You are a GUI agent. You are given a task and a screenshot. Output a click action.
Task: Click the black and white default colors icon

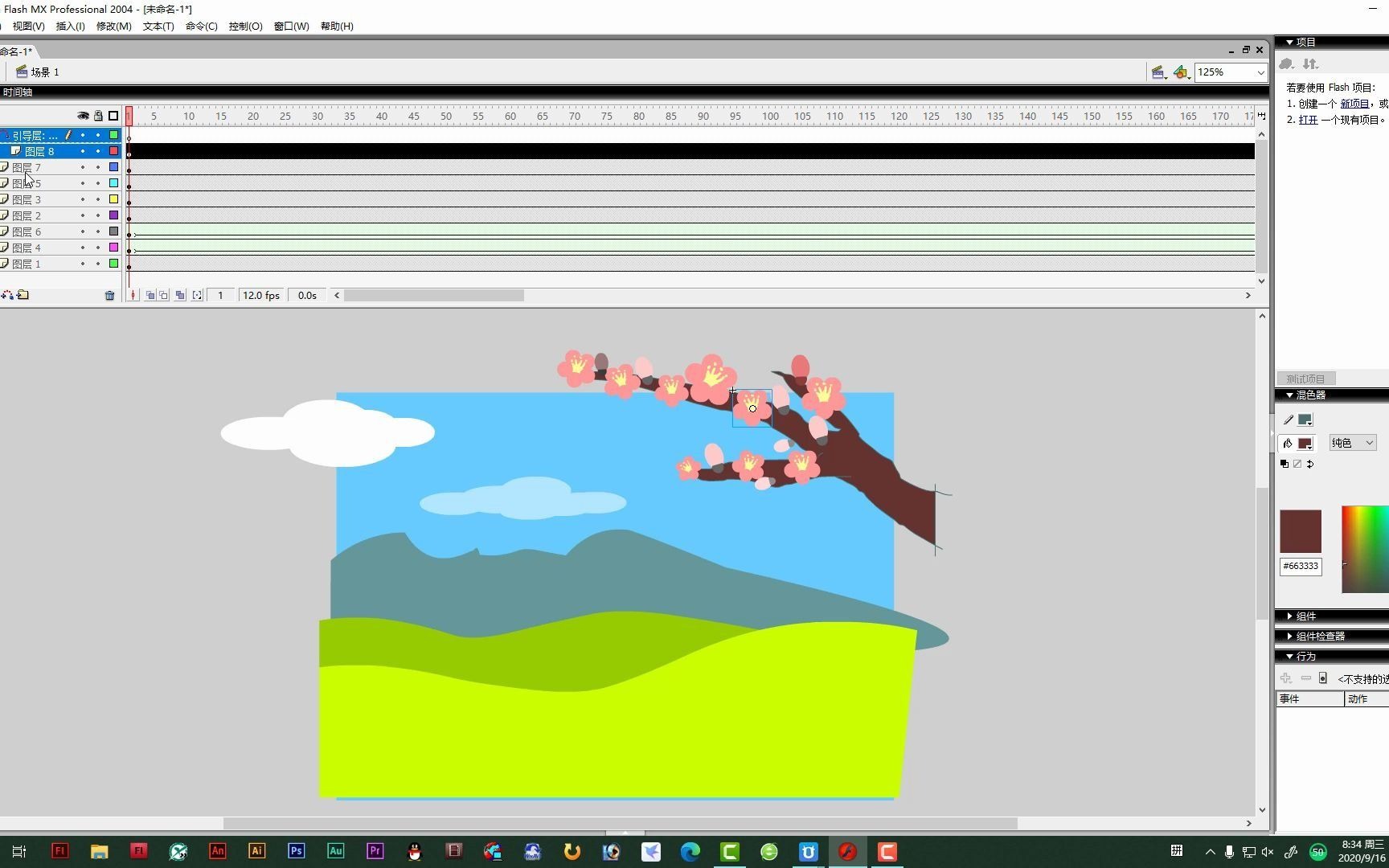(x=1284, y=464)
